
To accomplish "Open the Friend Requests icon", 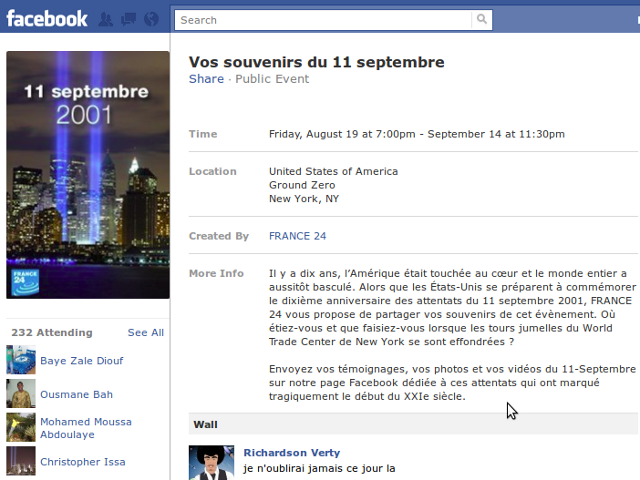I will [x=106, y=19].
